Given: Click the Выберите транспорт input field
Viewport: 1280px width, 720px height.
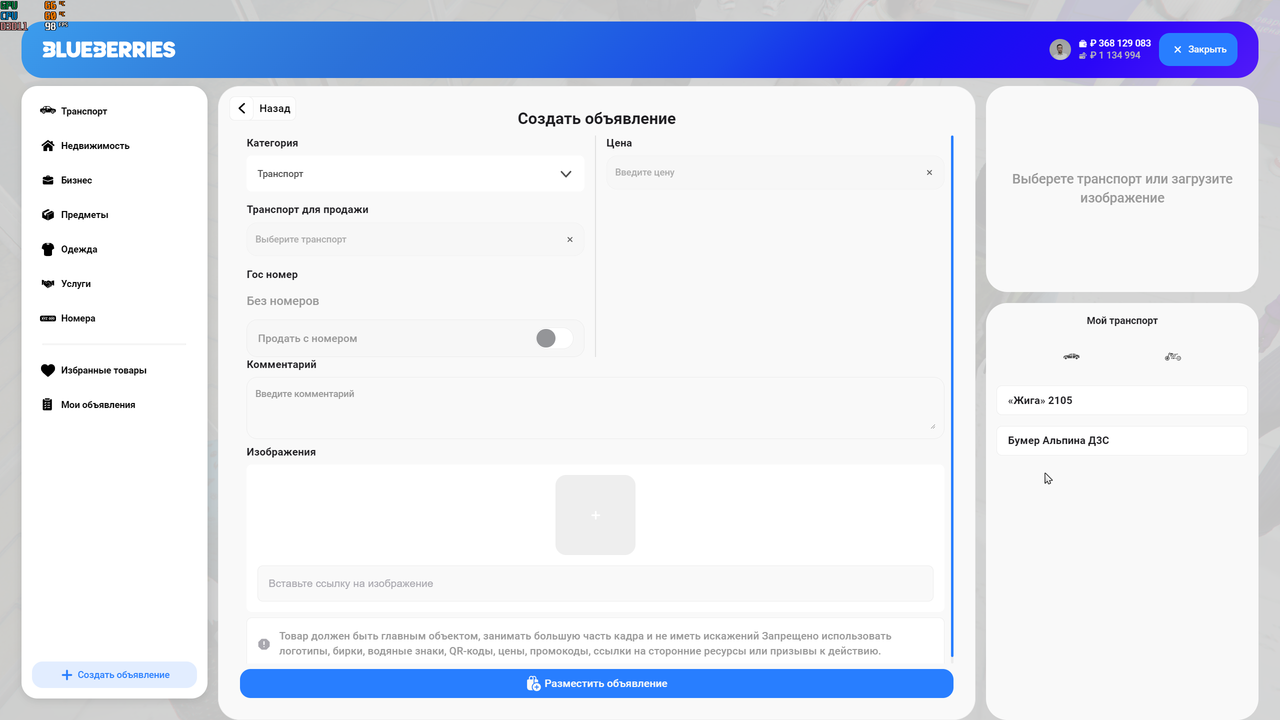Looking at the screenshot, I should [x=415, y=239].
